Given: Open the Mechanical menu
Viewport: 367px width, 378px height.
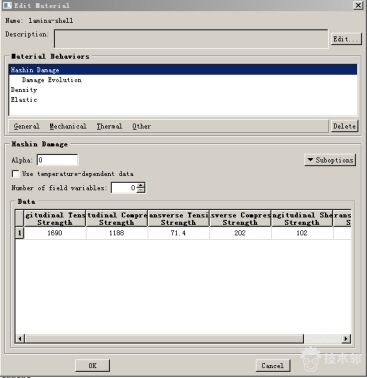Looking at the screenshot, I should [x=68, y=126].
